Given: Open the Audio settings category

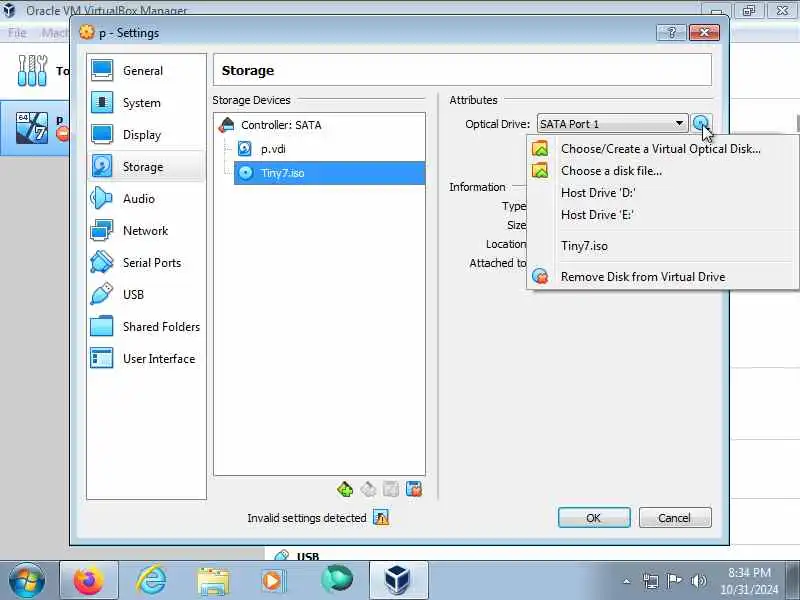Looking at the screenshot, I should [146, 198].
